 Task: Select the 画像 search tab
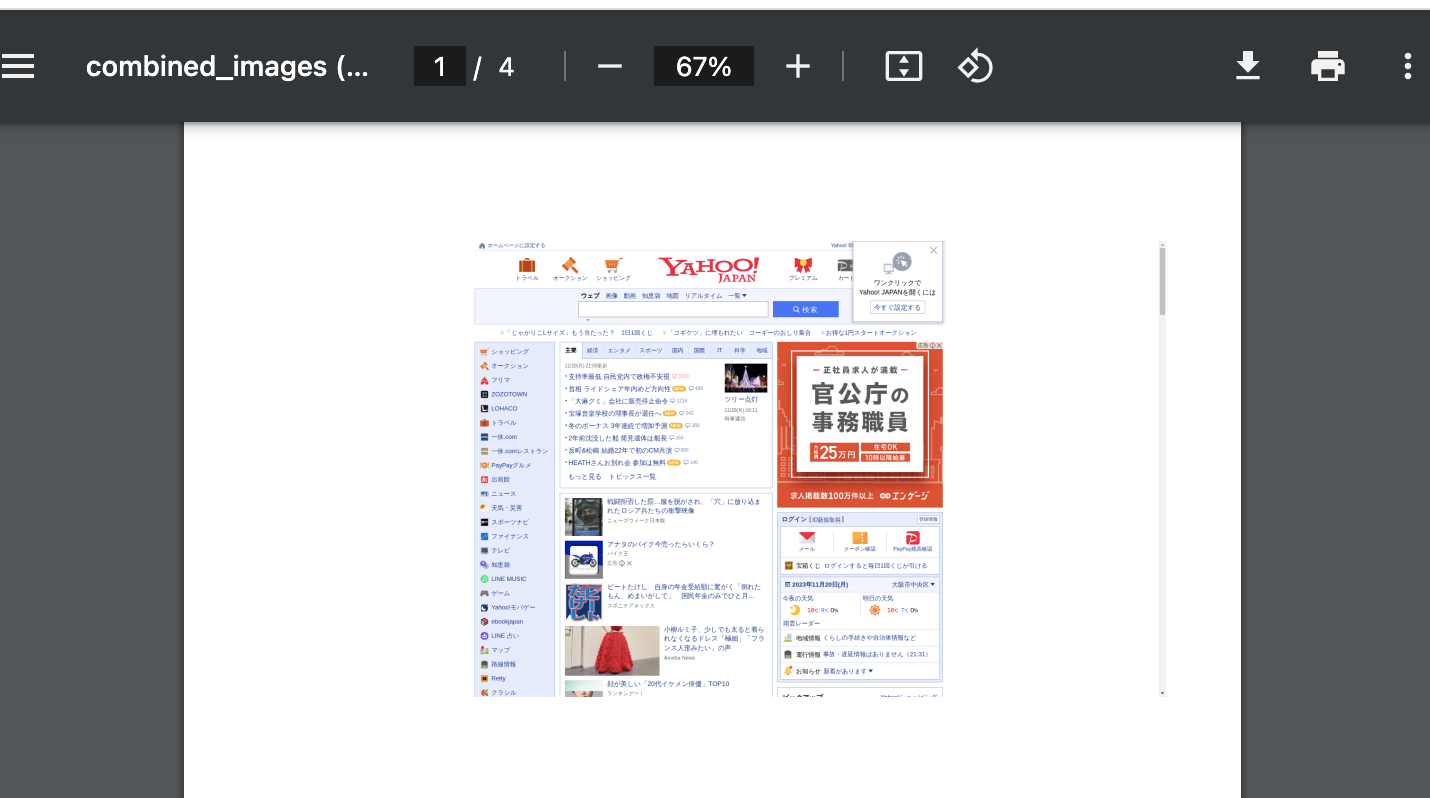click(x=611, y=296)
